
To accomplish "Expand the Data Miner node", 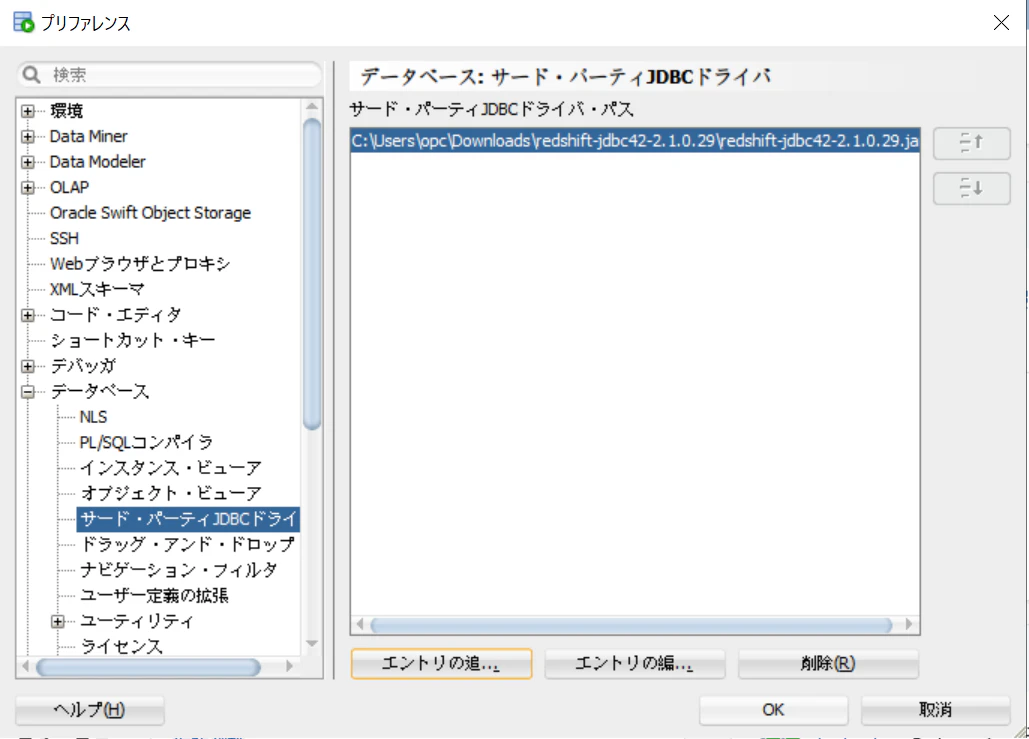I will pos(28,137).
